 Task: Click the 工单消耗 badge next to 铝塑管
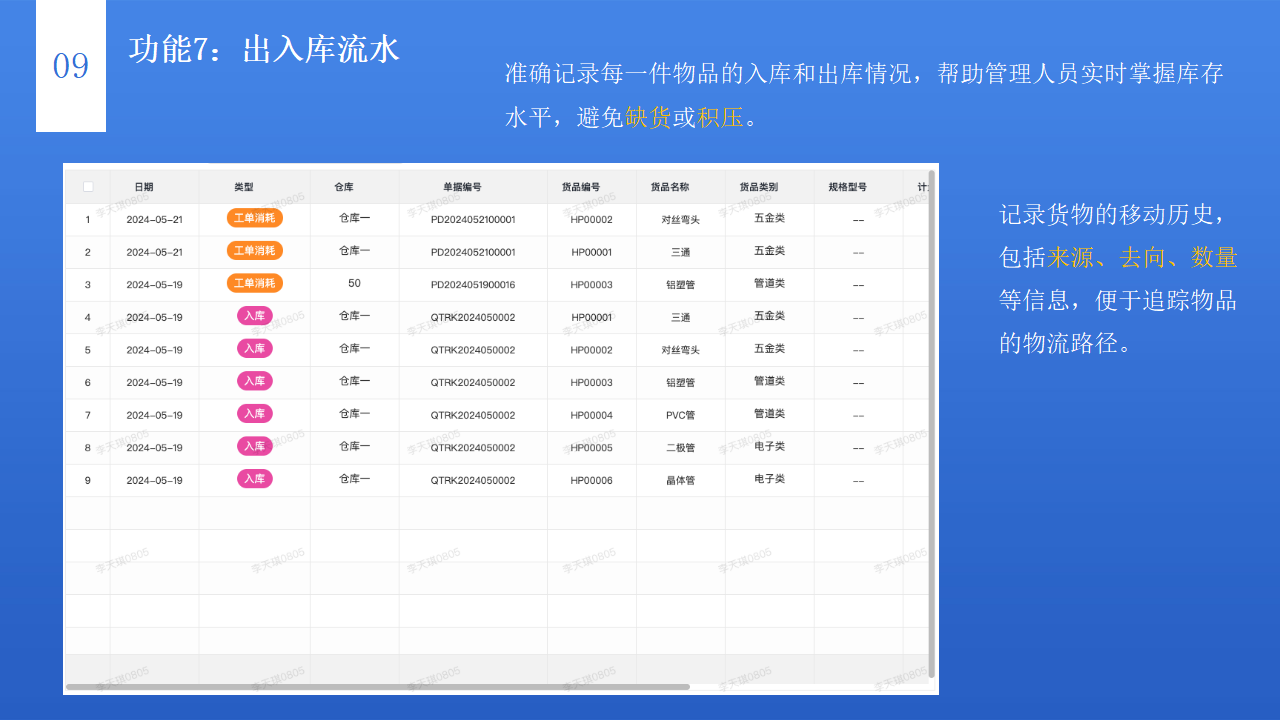coord(254,283)
